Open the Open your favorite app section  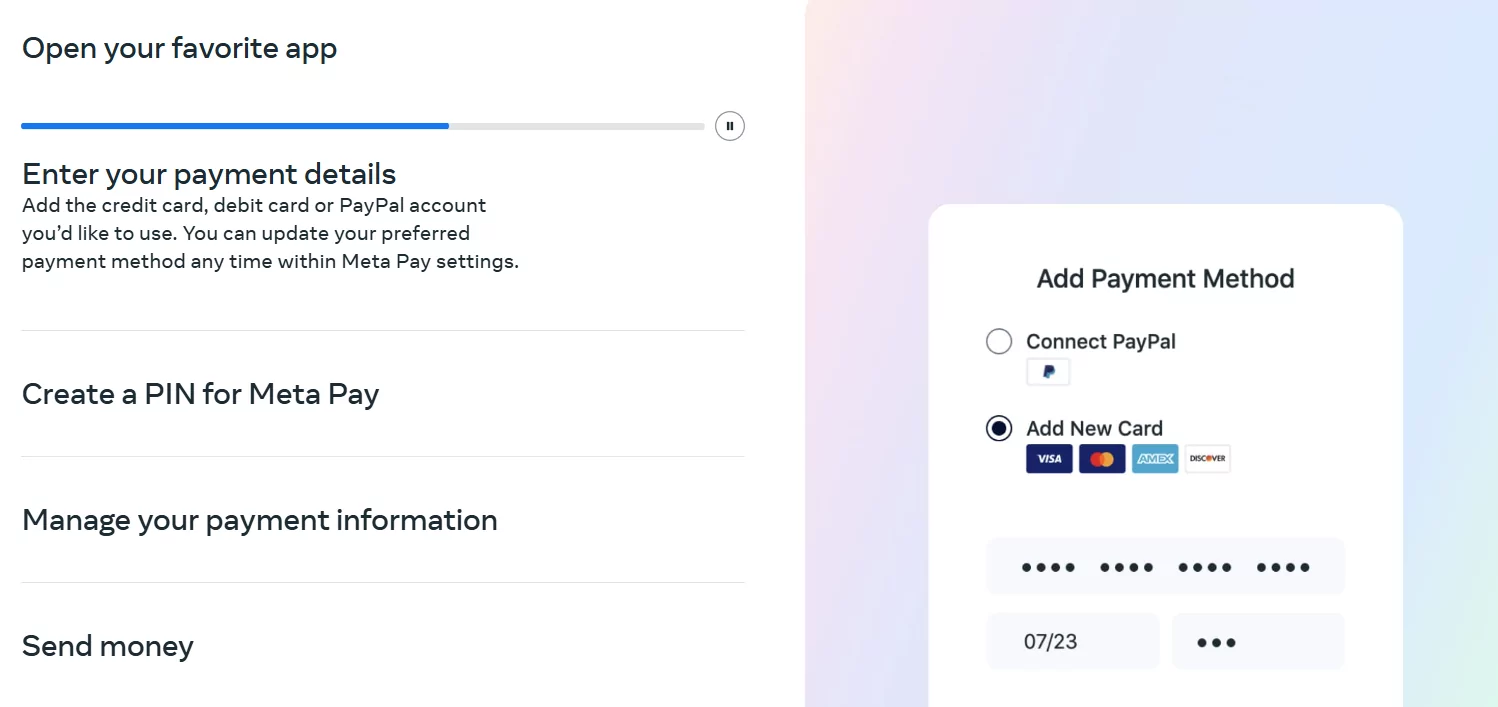tap(179, 47)
